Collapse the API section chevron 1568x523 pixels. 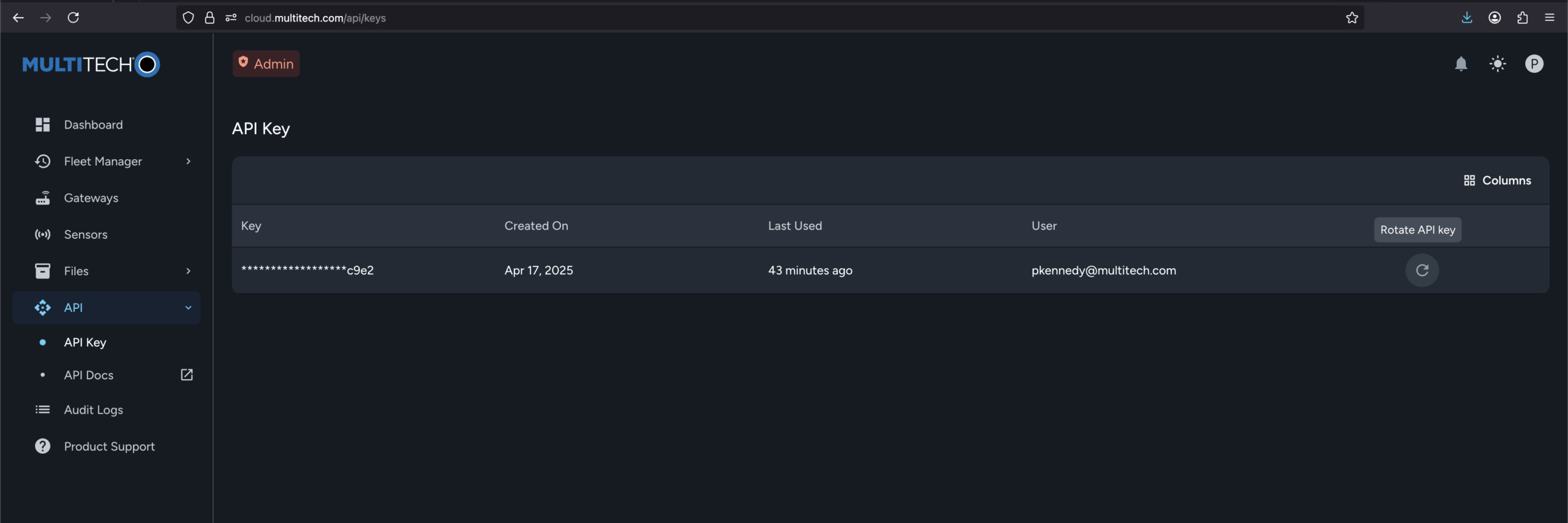coord(188,307)
